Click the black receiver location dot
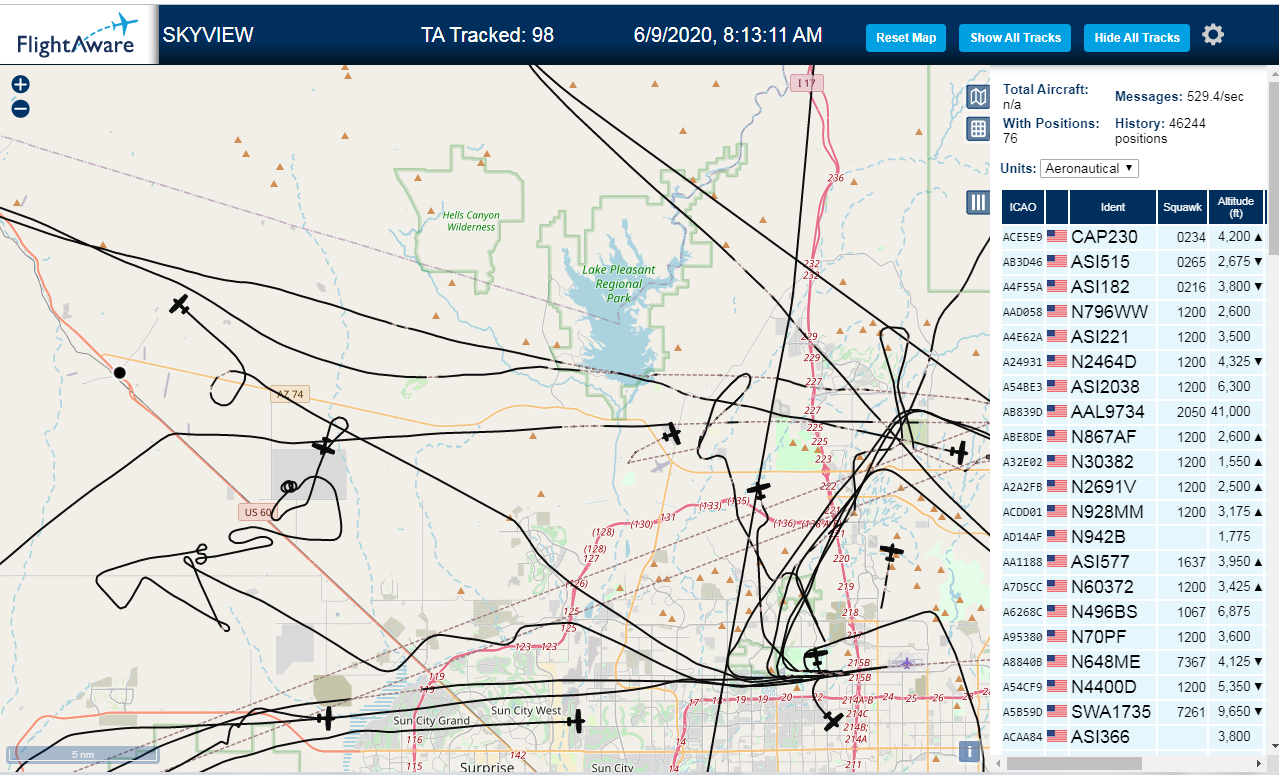Screen dimensions: 1279x775 [120, 373]
